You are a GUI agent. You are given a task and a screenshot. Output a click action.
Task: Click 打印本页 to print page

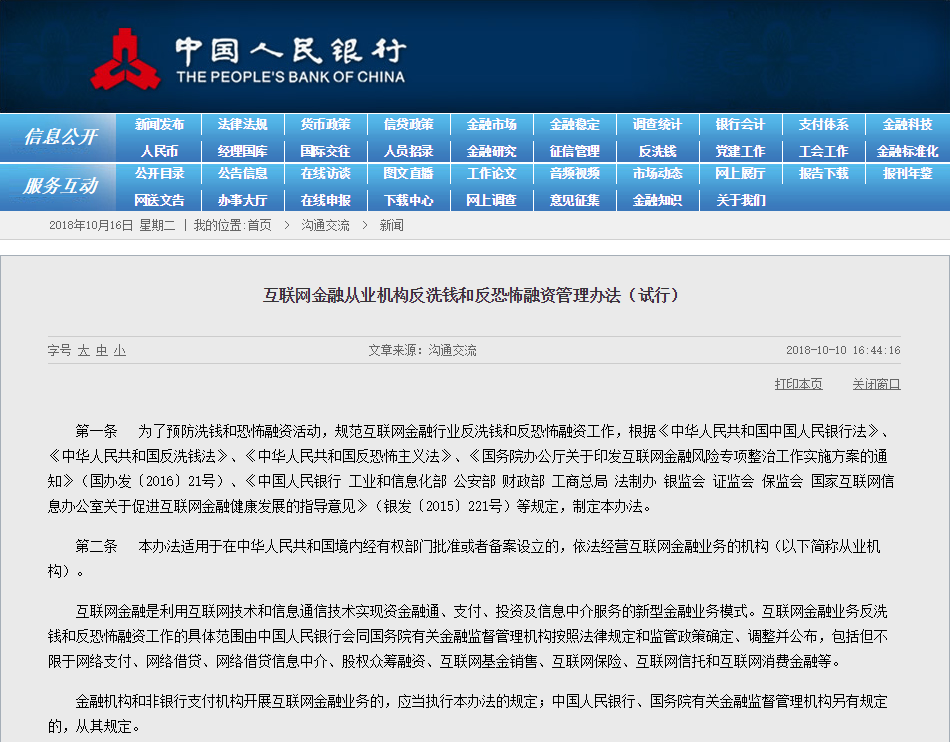coord(799,384)
